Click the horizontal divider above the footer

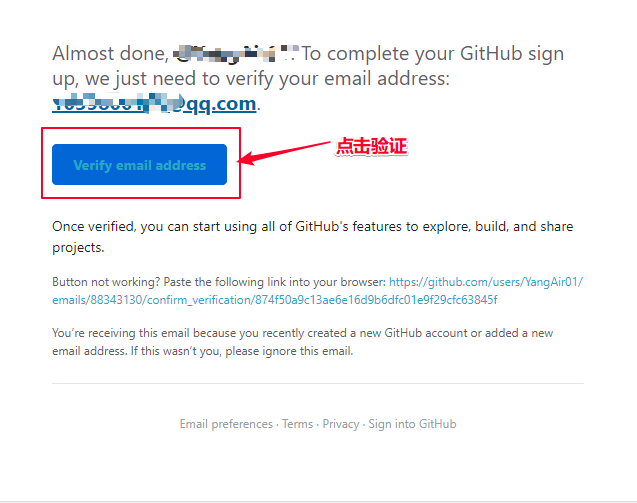coord(318,383)
